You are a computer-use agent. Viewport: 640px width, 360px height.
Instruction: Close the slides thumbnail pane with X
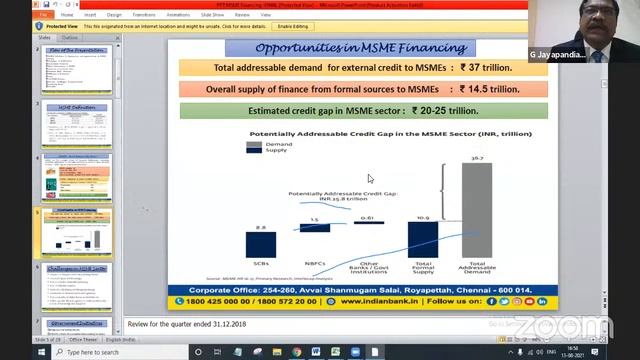click(118, 38)
